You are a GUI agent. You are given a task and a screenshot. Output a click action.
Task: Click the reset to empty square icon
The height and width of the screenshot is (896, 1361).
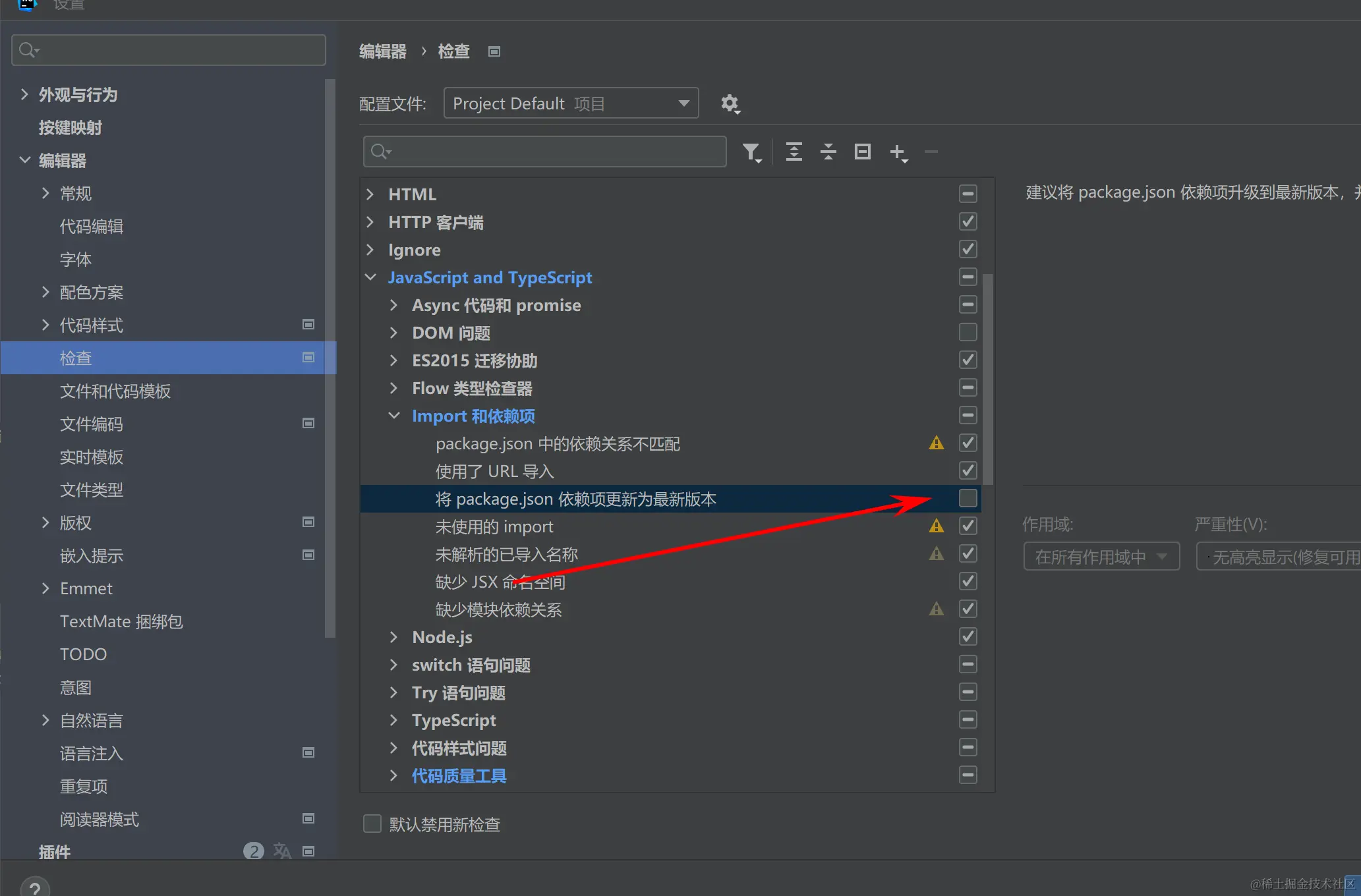(x=862, y=152)
